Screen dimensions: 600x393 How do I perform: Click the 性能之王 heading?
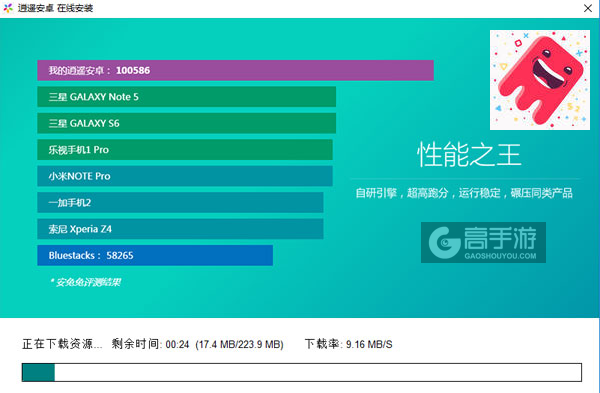tap(469, 155)
